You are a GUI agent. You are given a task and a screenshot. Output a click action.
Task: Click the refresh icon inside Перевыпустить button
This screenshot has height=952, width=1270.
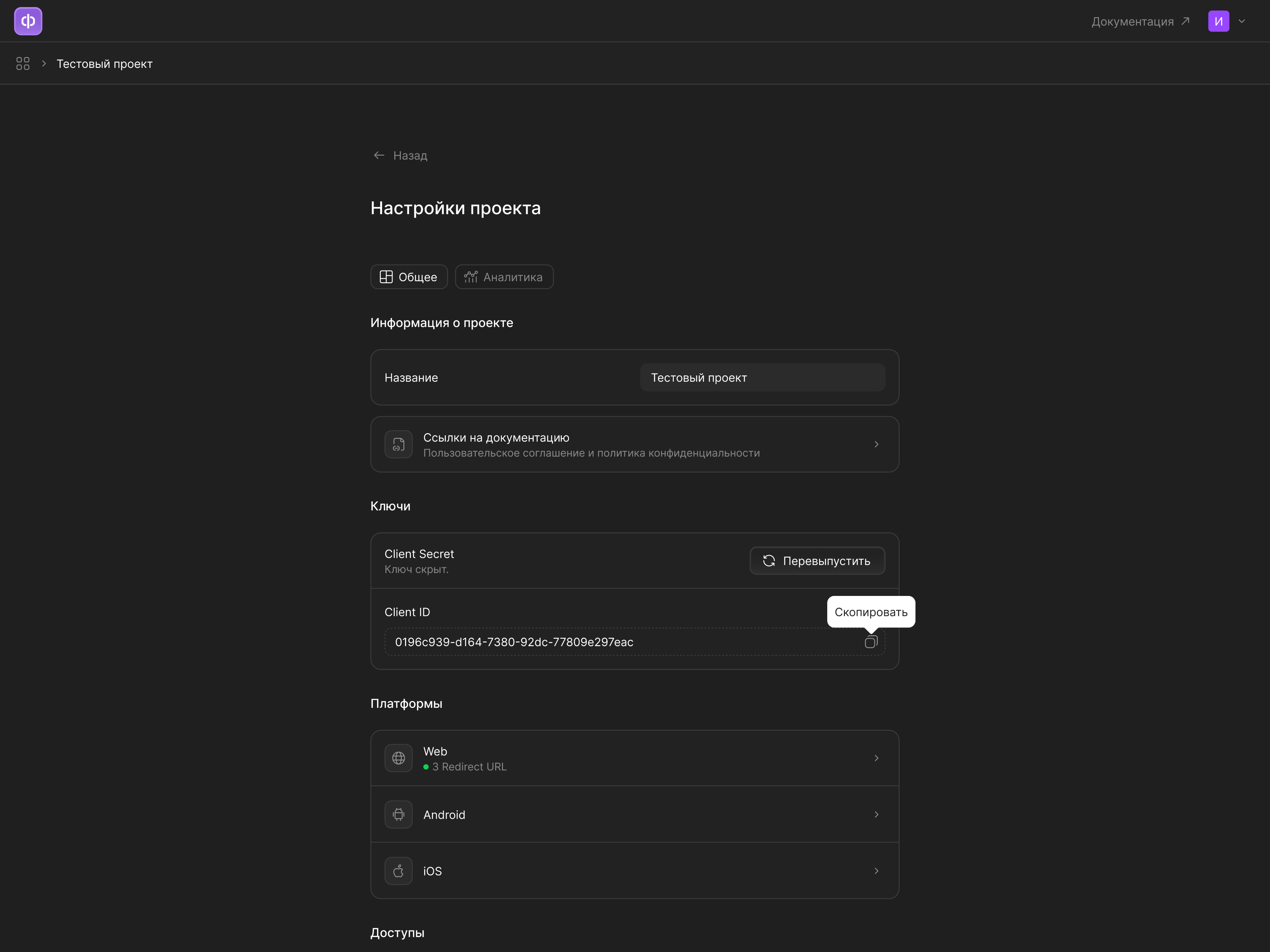pos(769,561)
